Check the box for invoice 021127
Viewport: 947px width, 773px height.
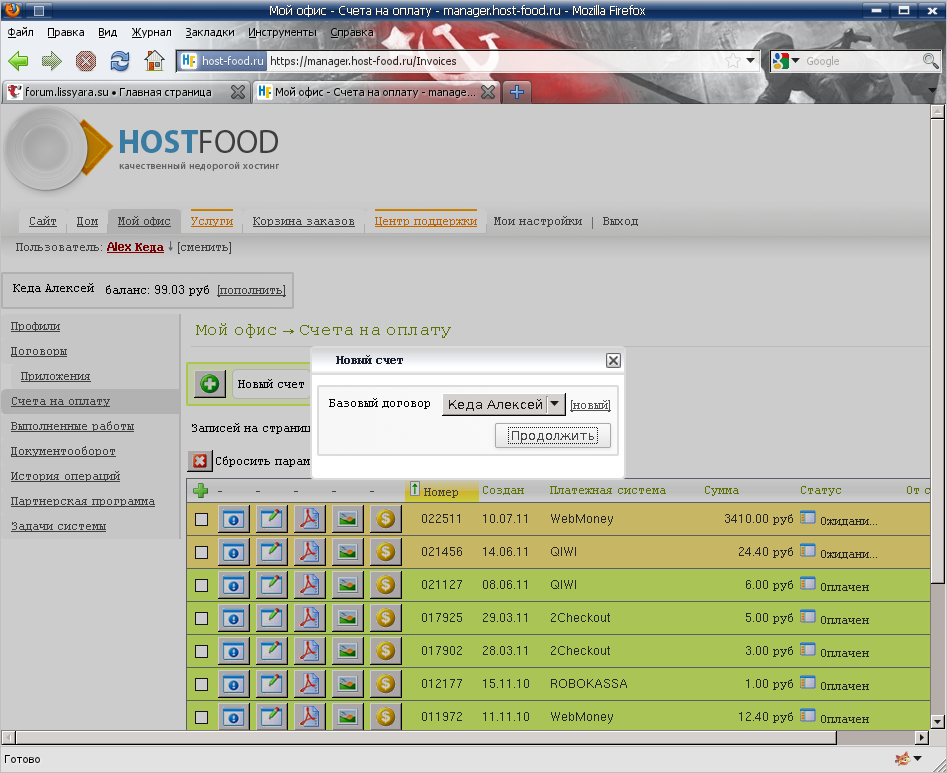[x=202, y=585]
